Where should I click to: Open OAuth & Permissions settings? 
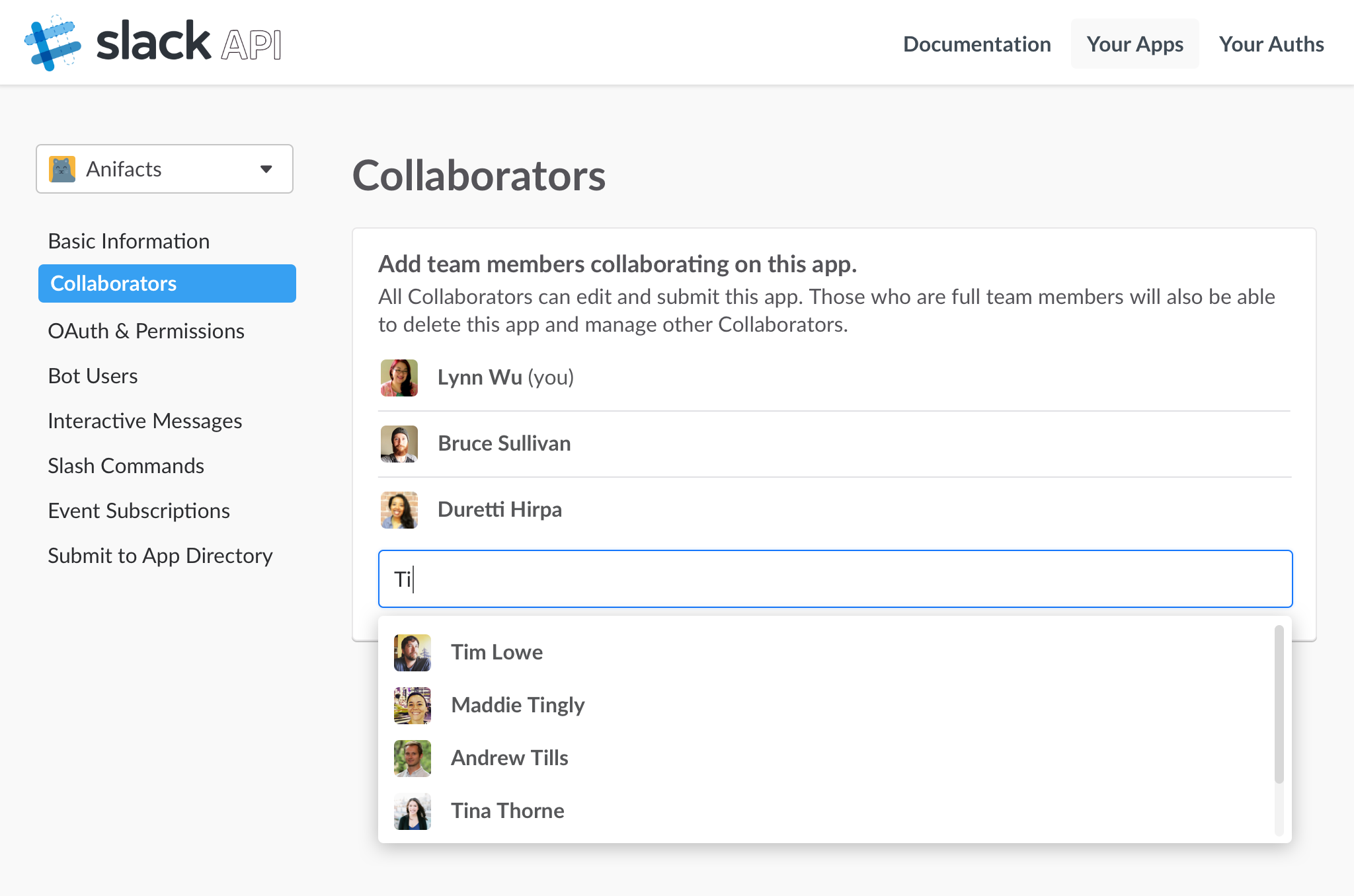[x=146, y=331]
